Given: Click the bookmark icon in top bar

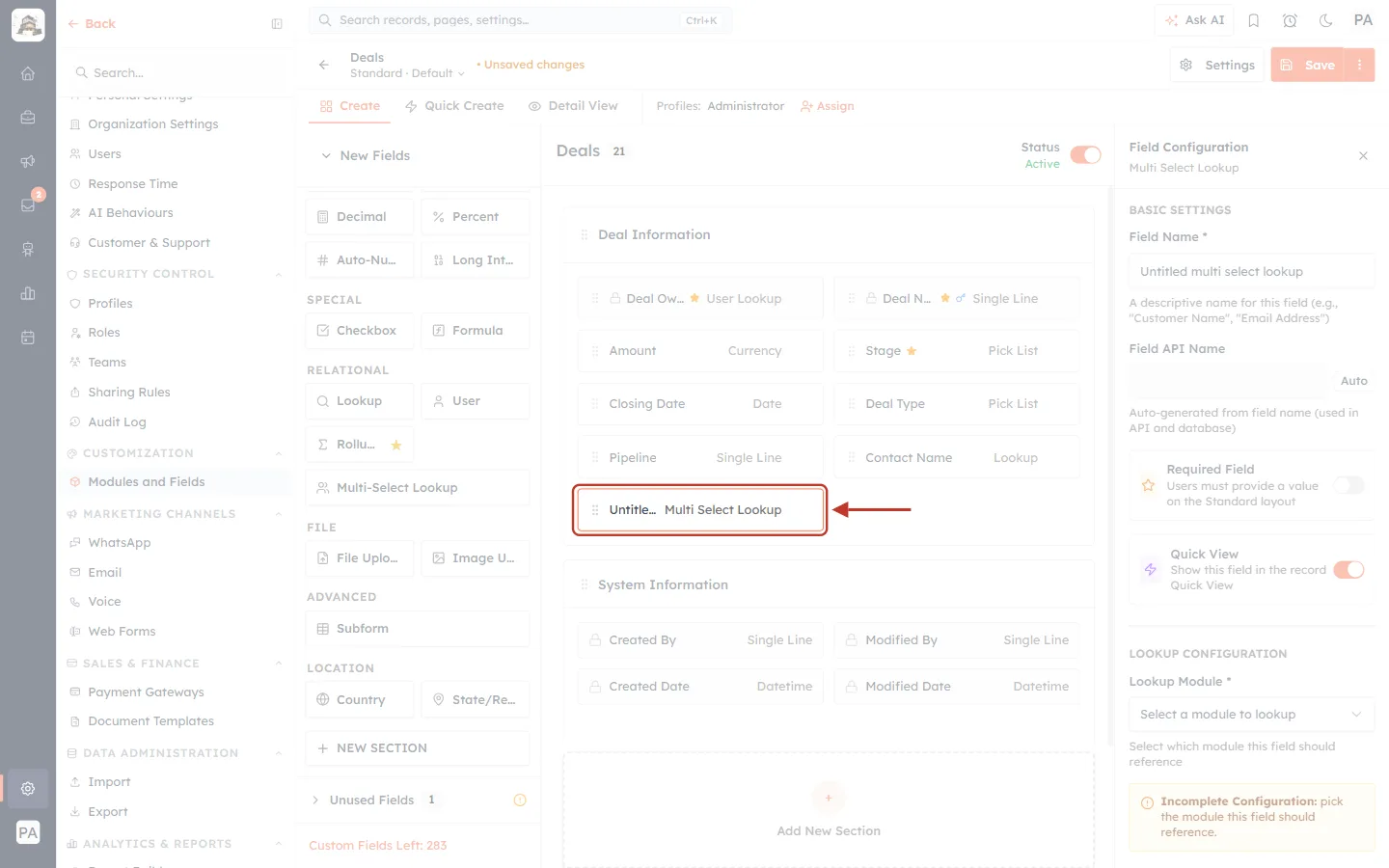Looking at the screenshot, I should coord(1254,20).
